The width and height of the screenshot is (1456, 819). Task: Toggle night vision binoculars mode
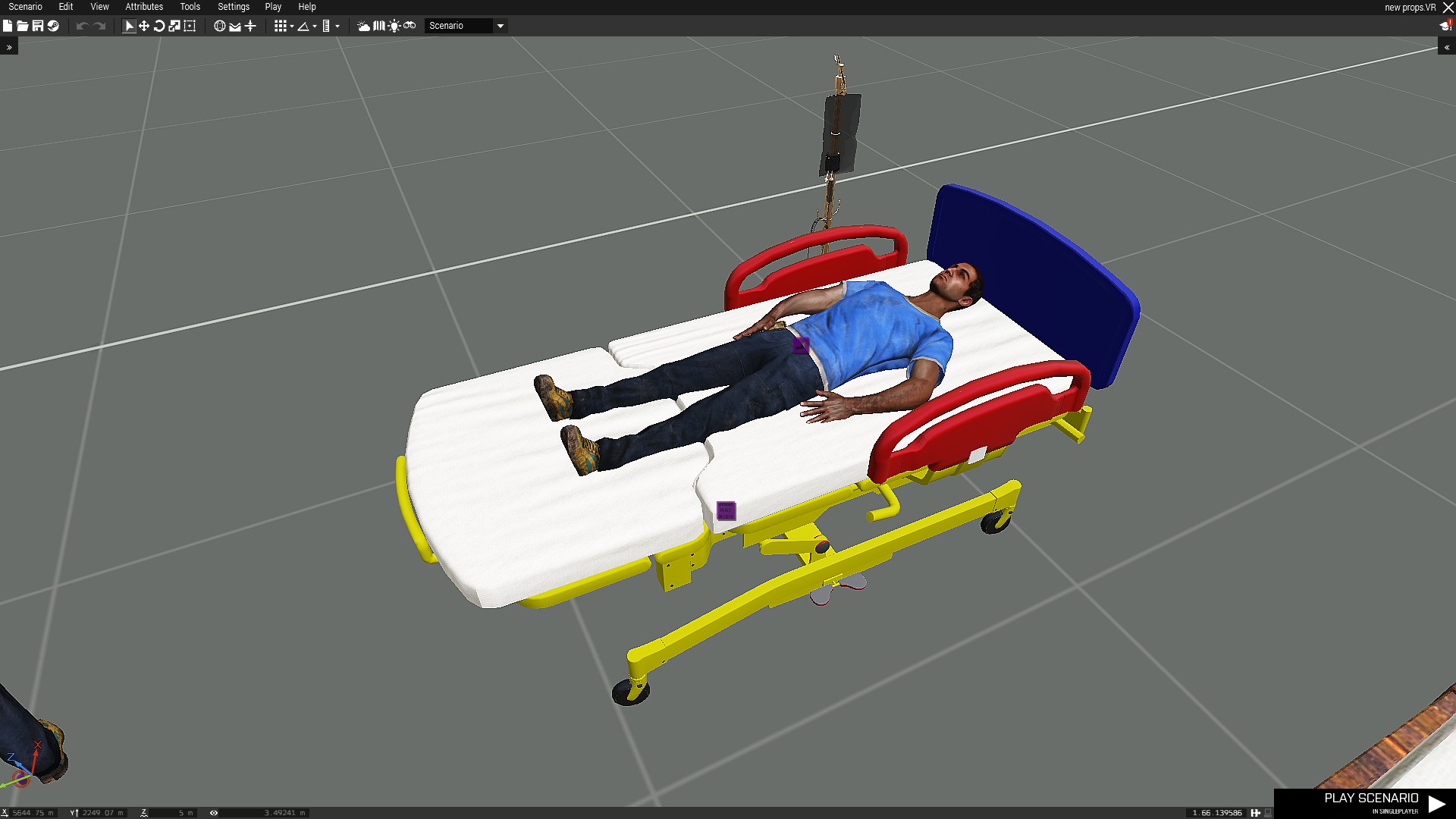409,26
